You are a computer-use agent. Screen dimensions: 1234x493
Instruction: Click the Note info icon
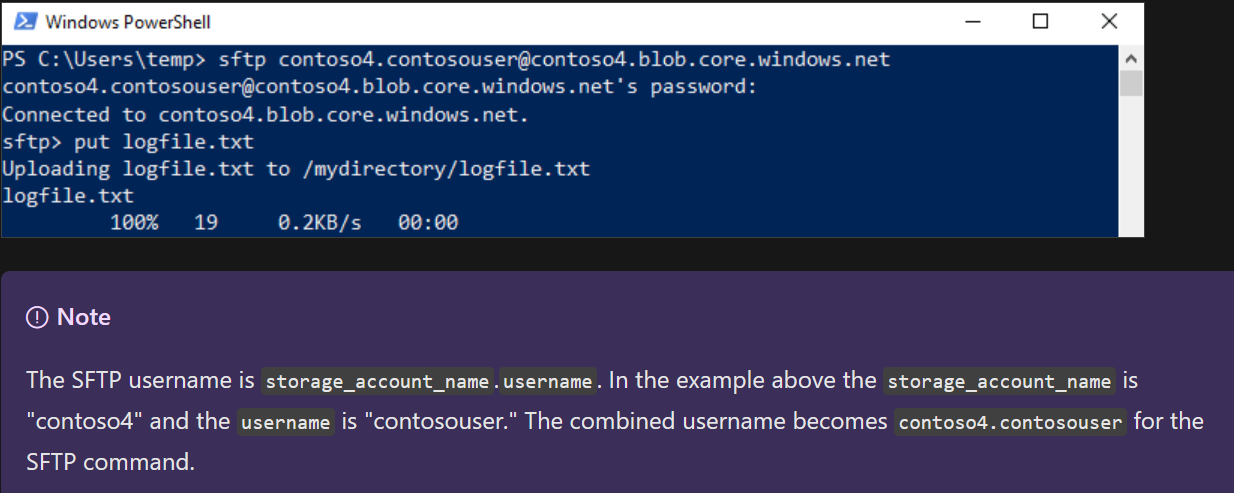tap(37, 317)
